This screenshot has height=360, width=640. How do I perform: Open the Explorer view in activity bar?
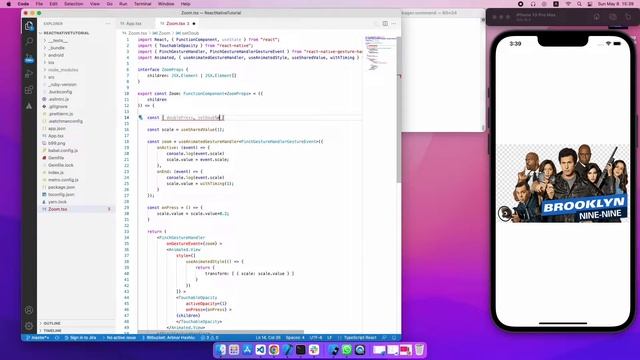[29, 26]
